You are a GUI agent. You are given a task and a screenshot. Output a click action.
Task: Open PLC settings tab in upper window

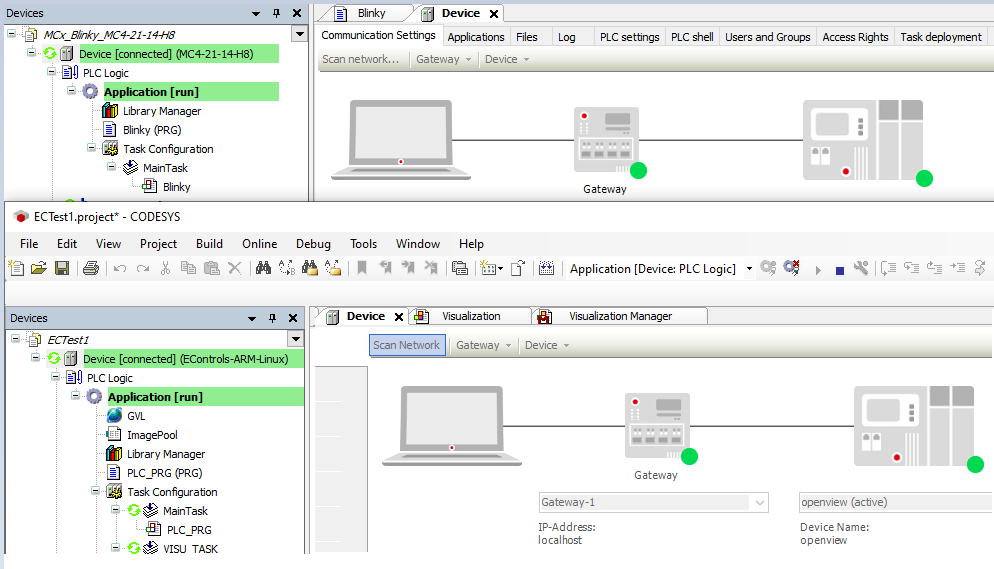click(x=629, y=37)
